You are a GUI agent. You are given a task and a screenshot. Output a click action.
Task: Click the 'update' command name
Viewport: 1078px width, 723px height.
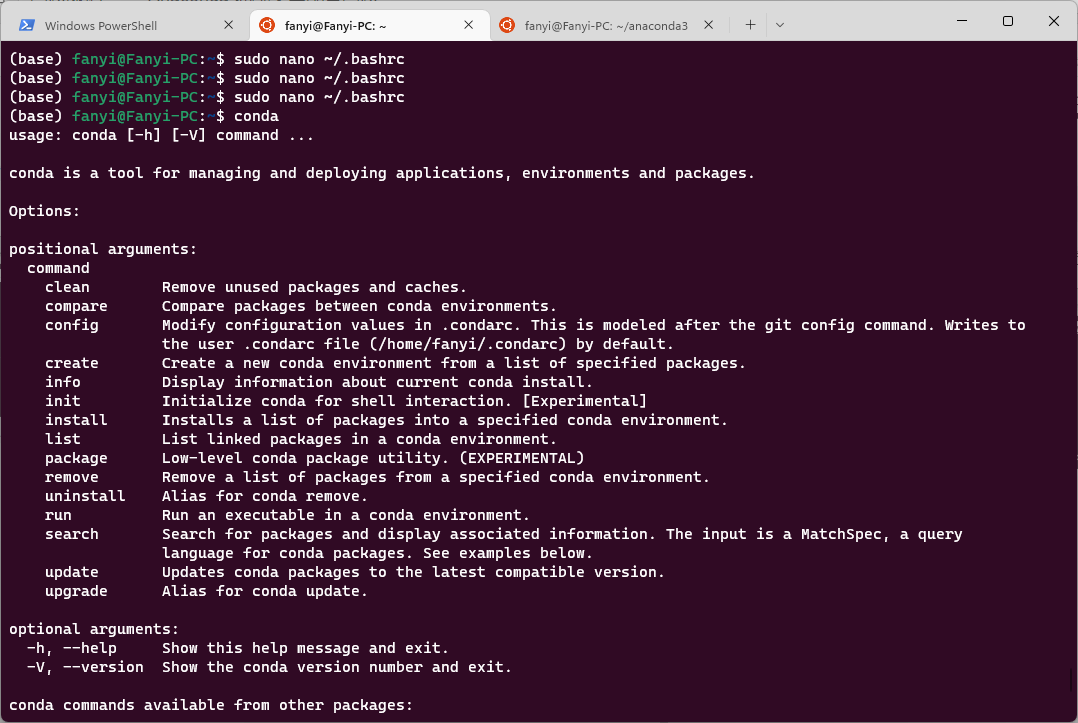[72, 572]
